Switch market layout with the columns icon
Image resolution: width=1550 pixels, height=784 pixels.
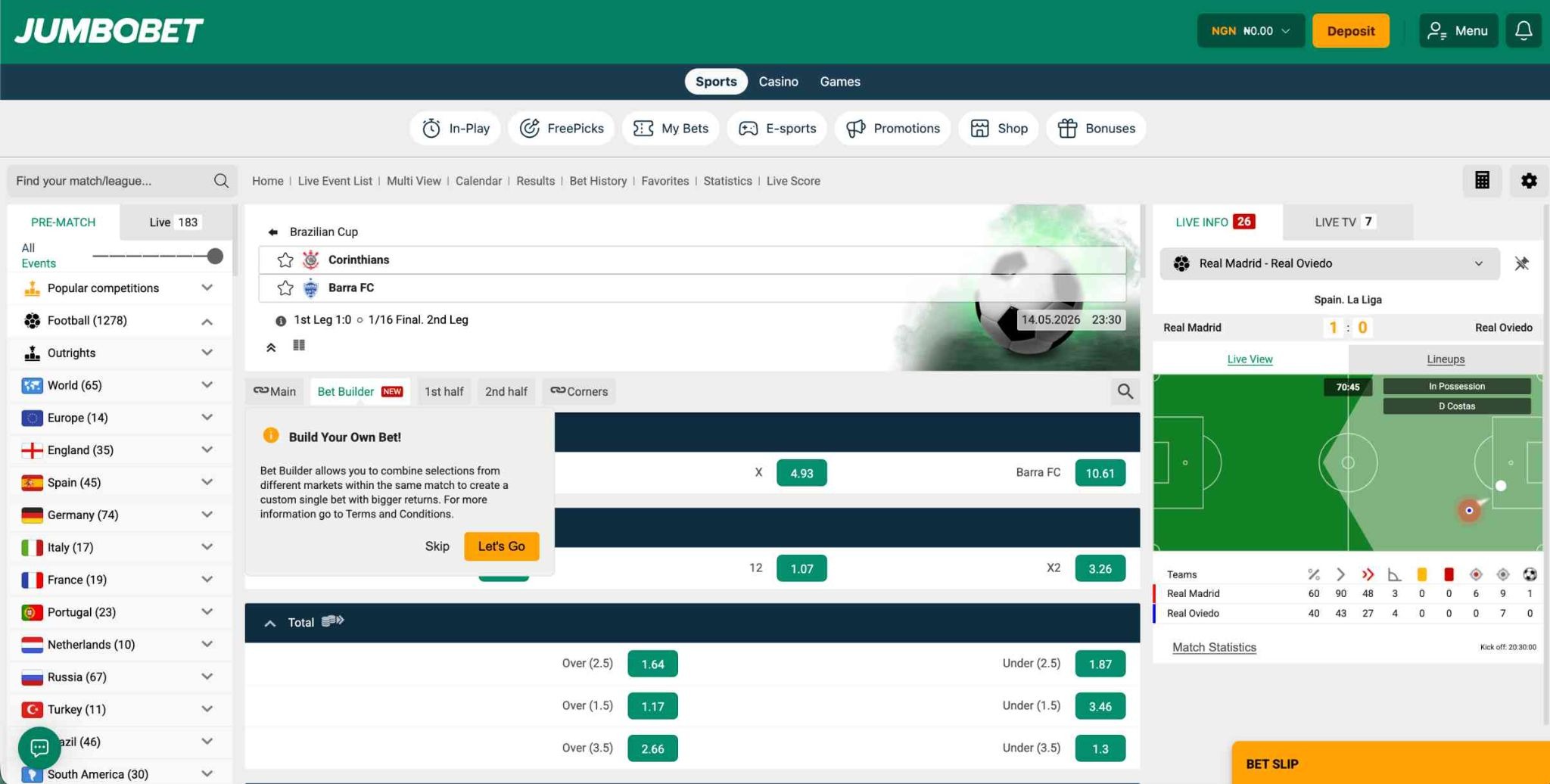299,345
